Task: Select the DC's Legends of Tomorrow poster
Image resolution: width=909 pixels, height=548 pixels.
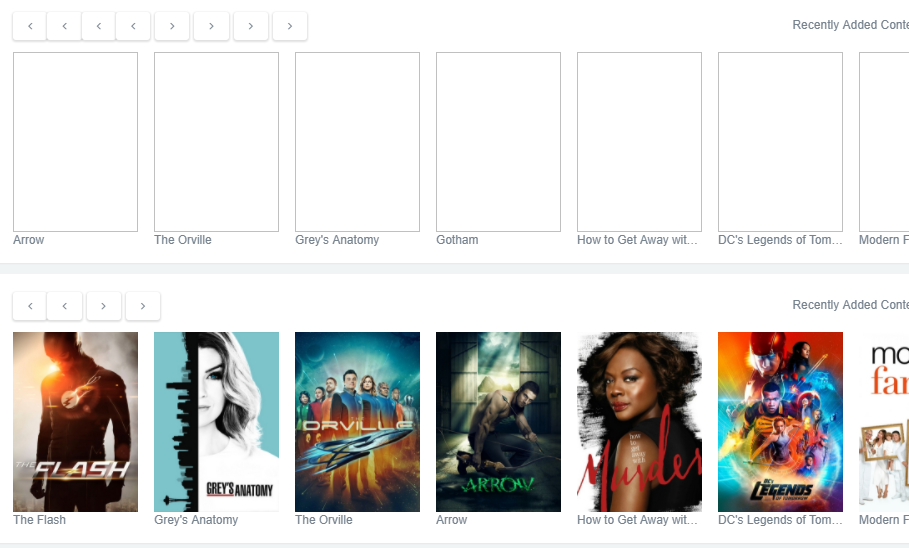Action: coord(780,422)
